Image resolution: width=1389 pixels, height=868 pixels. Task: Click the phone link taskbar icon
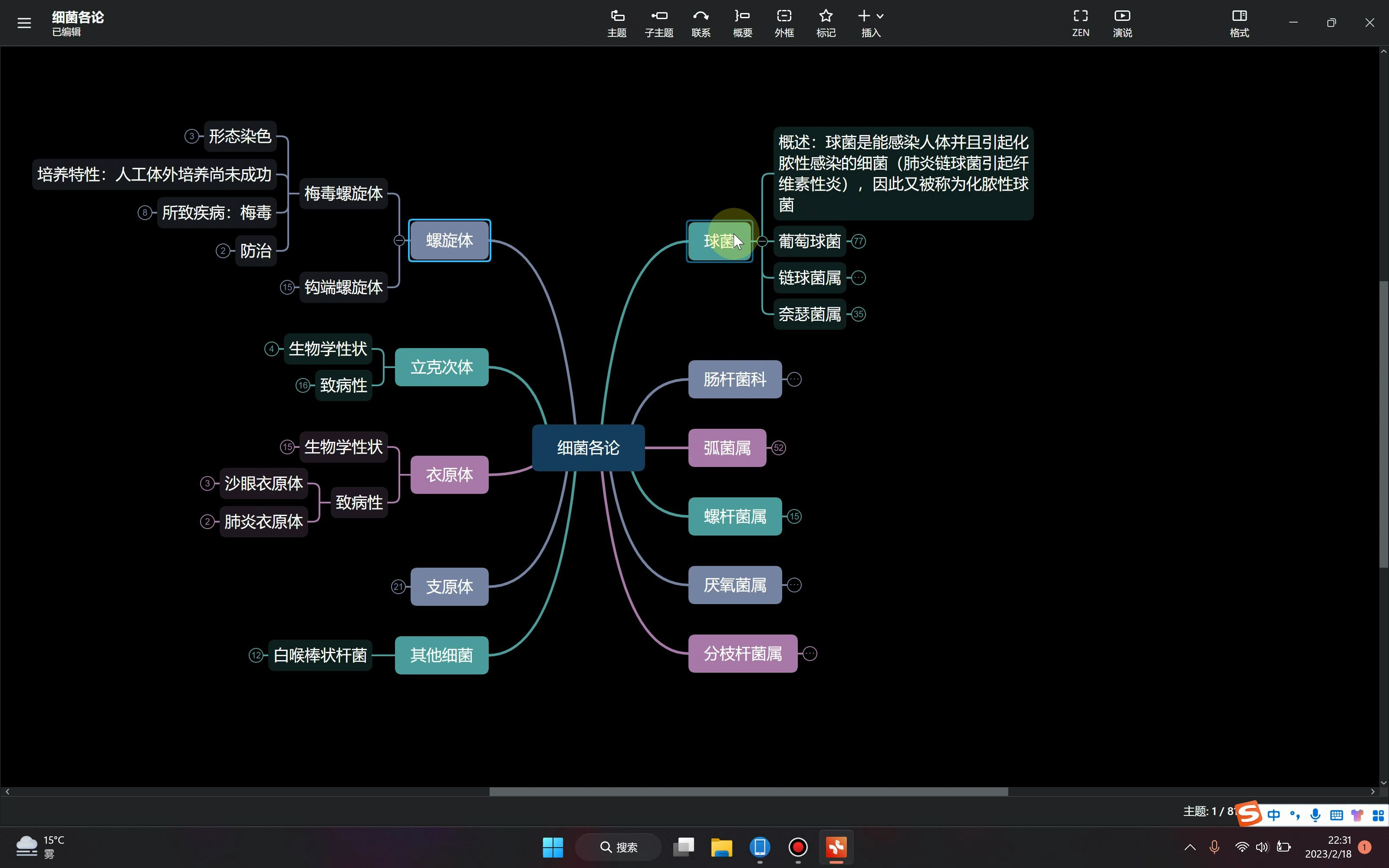coord(760,847)
